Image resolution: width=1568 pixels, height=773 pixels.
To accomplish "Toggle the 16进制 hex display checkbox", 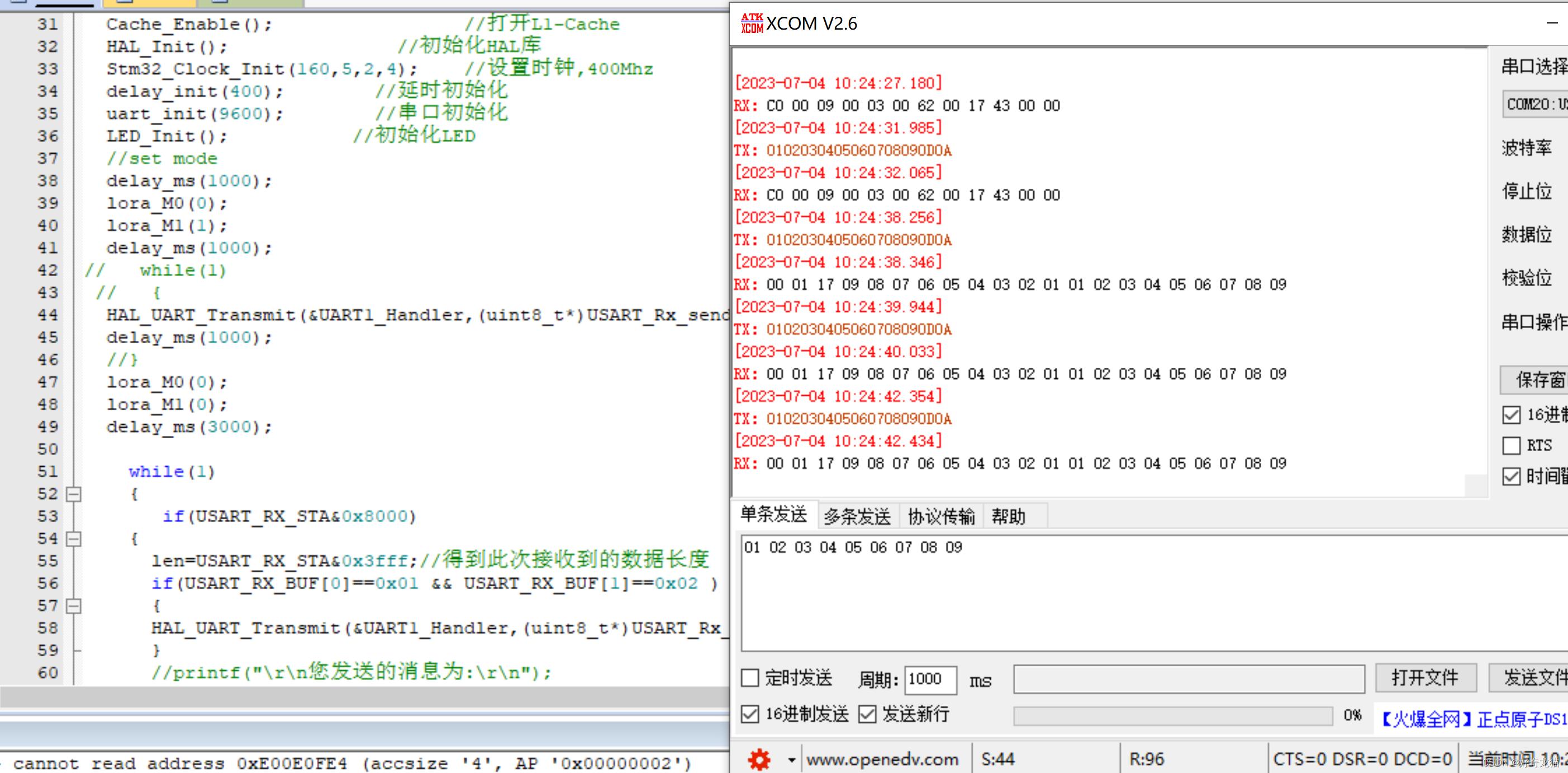I will coord(1512,415).
